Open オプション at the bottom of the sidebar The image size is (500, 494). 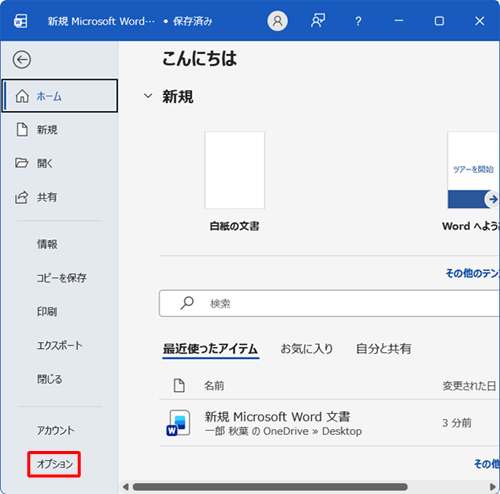click(x=54, y=464)
